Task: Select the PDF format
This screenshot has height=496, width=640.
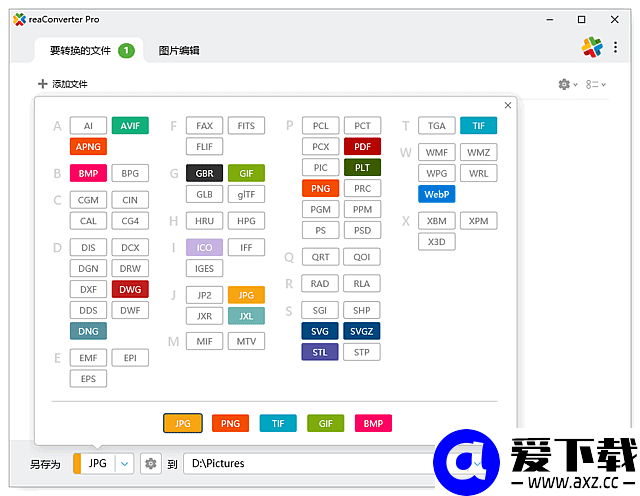Action: pos(362,147)
